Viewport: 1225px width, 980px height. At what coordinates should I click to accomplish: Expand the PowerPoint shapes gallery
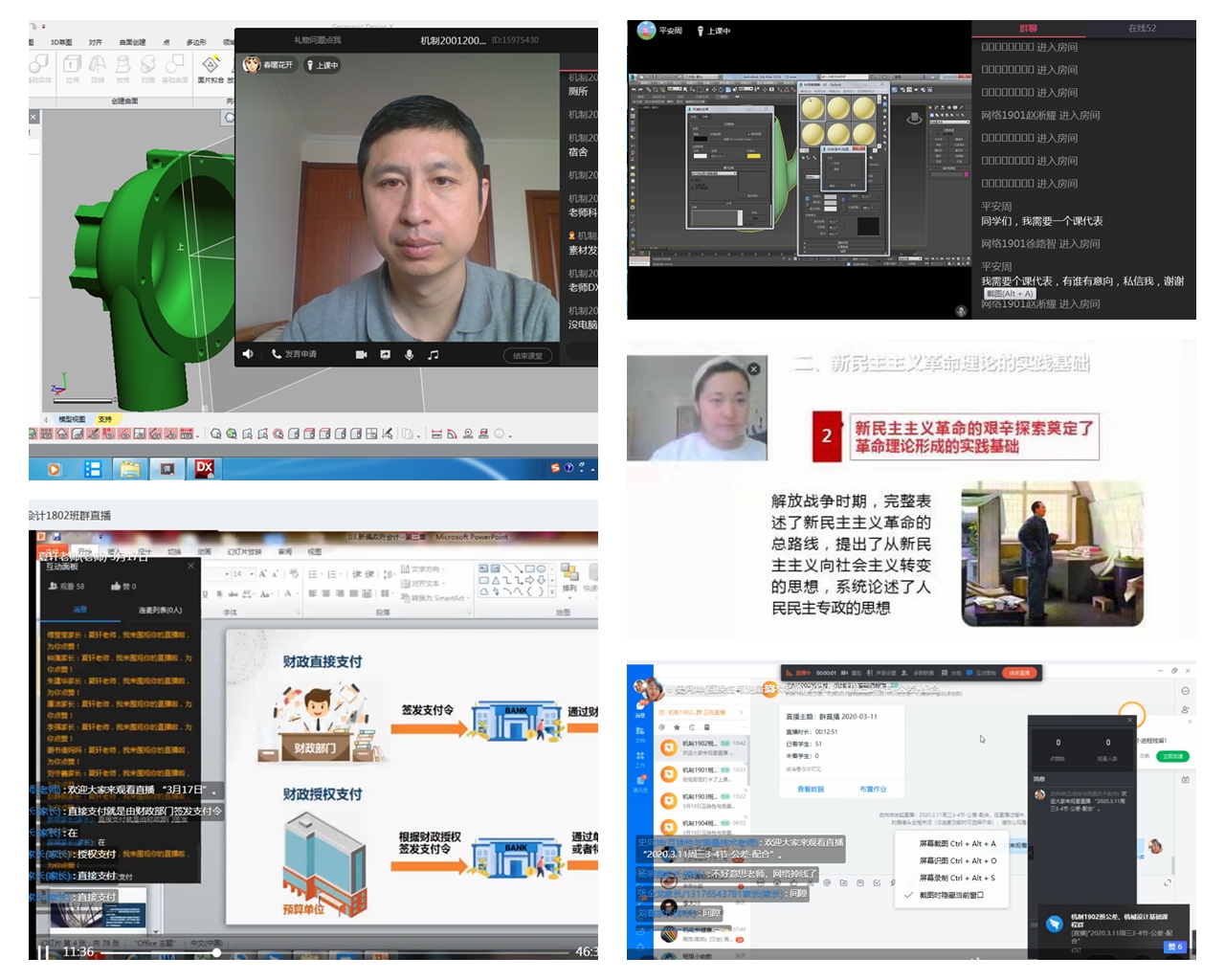pos(552,591)
